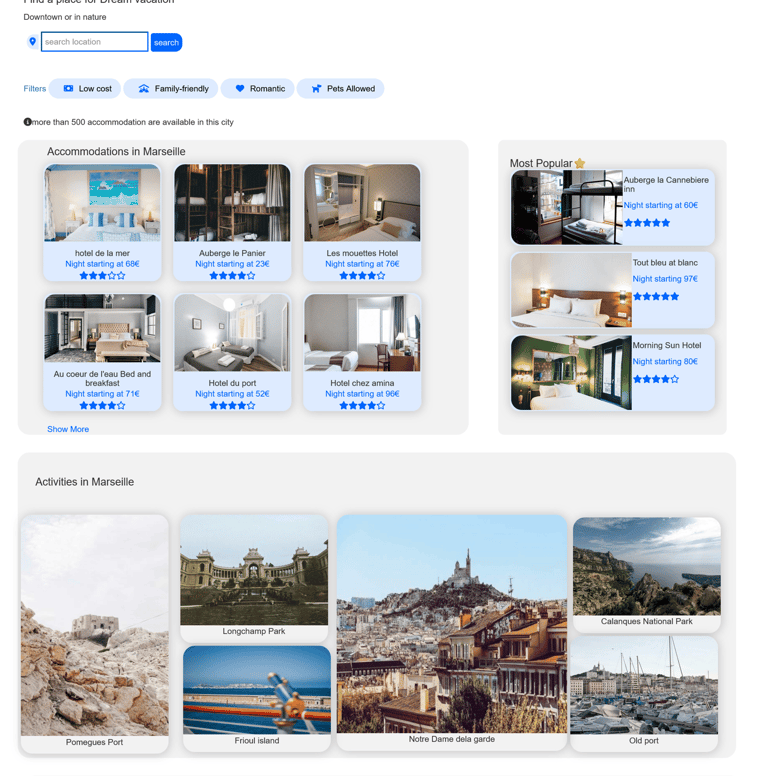The width and height of the screenshot is (768, 776).
Task: Click the blue search button
Action: pyautogui.click(x=166, y=43)
